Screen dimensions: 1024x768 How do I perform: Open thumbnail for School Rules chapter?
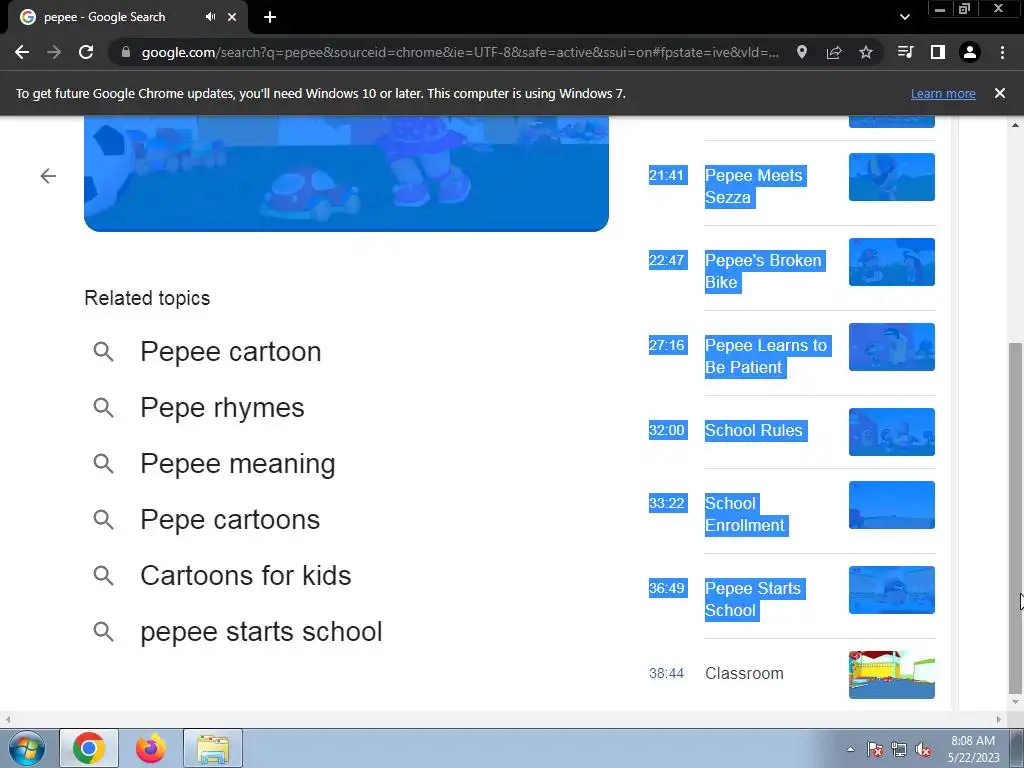(x=891, y=432)
